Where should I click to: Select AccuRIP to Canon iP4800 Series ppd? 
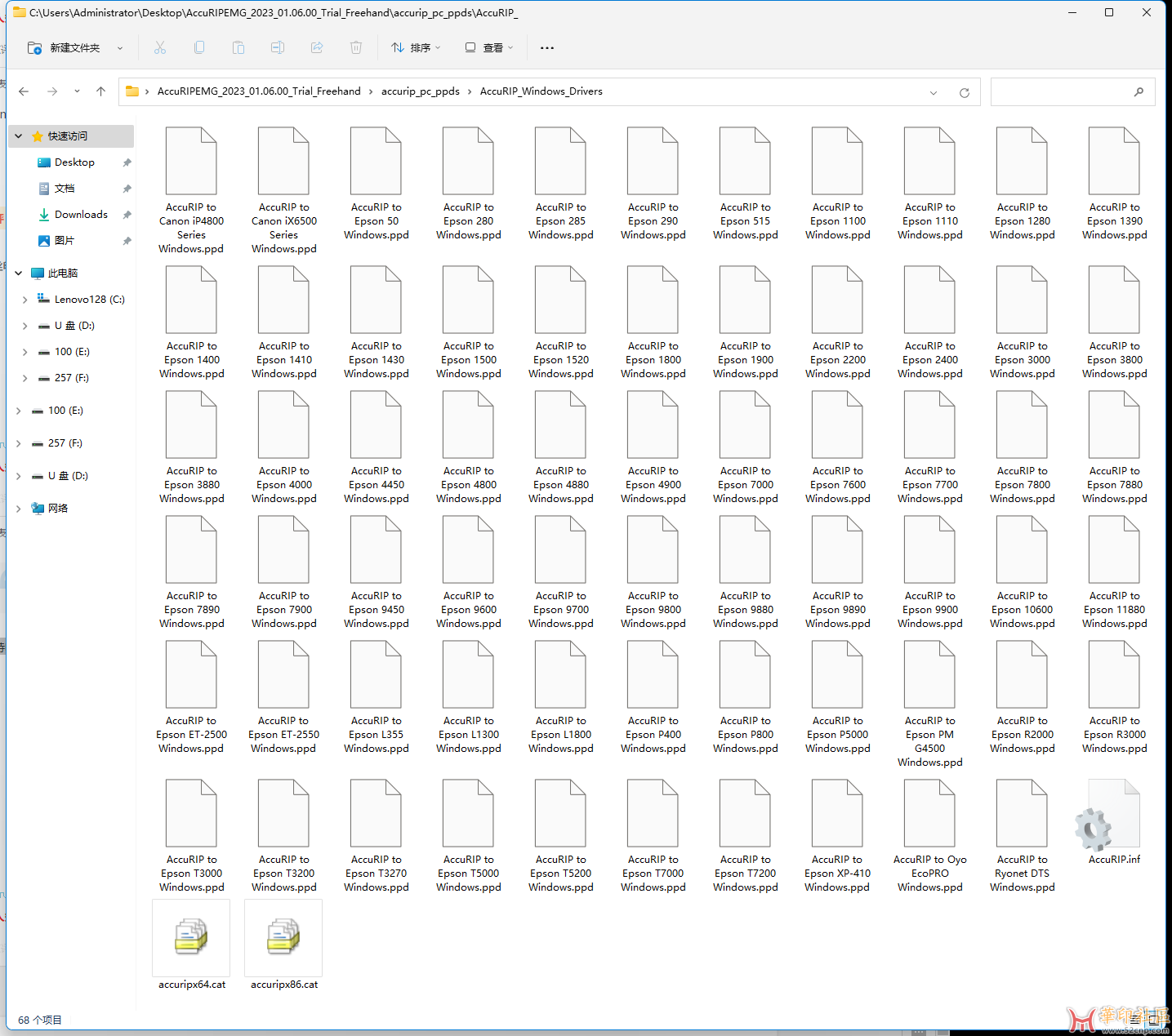[x=192, y=191]
